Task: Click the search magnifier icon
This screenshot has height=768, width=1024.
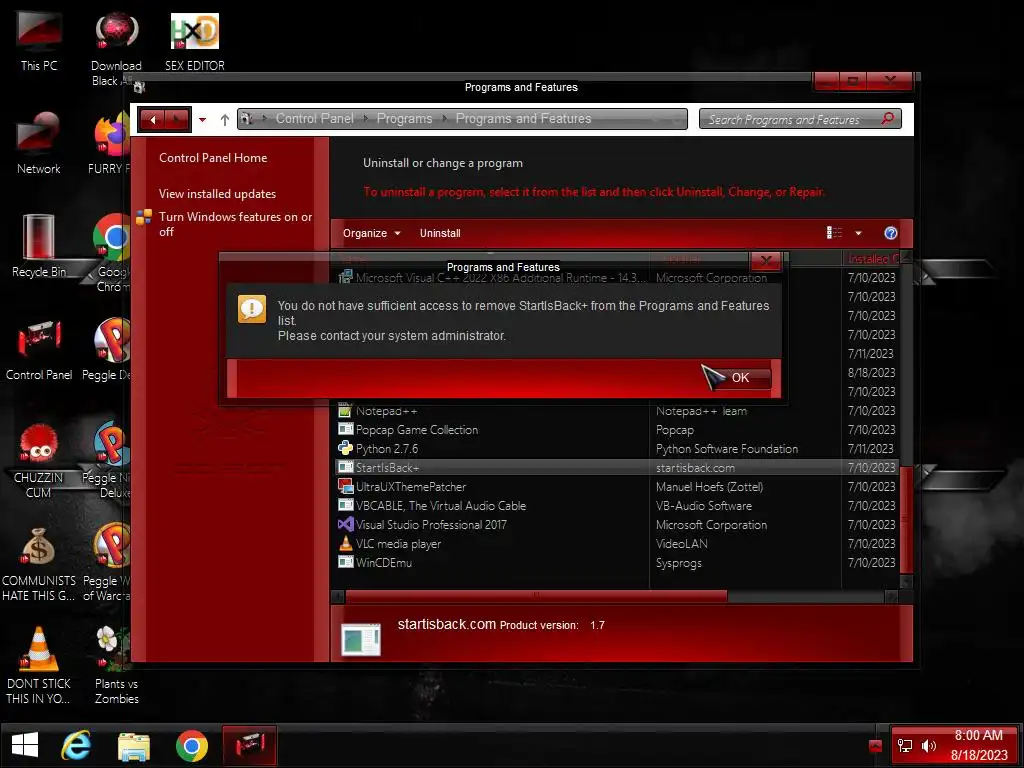Action: click(x=888, y=119)
